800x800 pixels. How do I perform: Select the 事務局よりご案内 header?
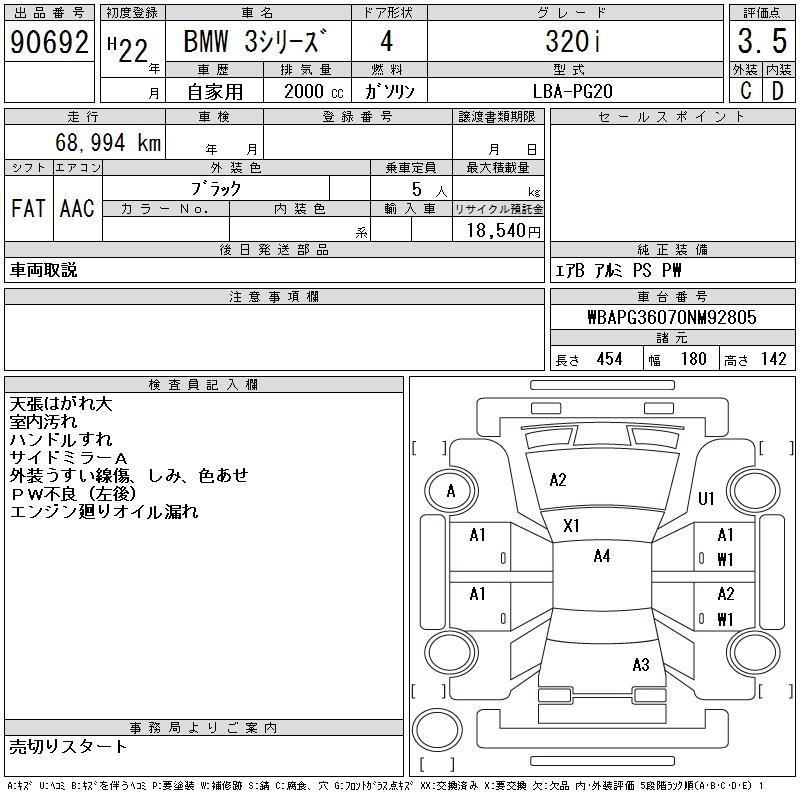click(x=203, y=728)
